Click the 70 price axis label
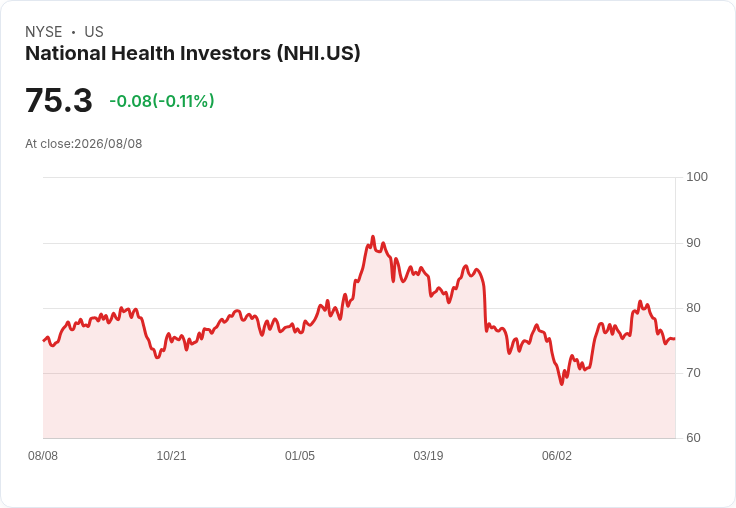Viewport: 736px width, 508px height. (x=693, y=373)
